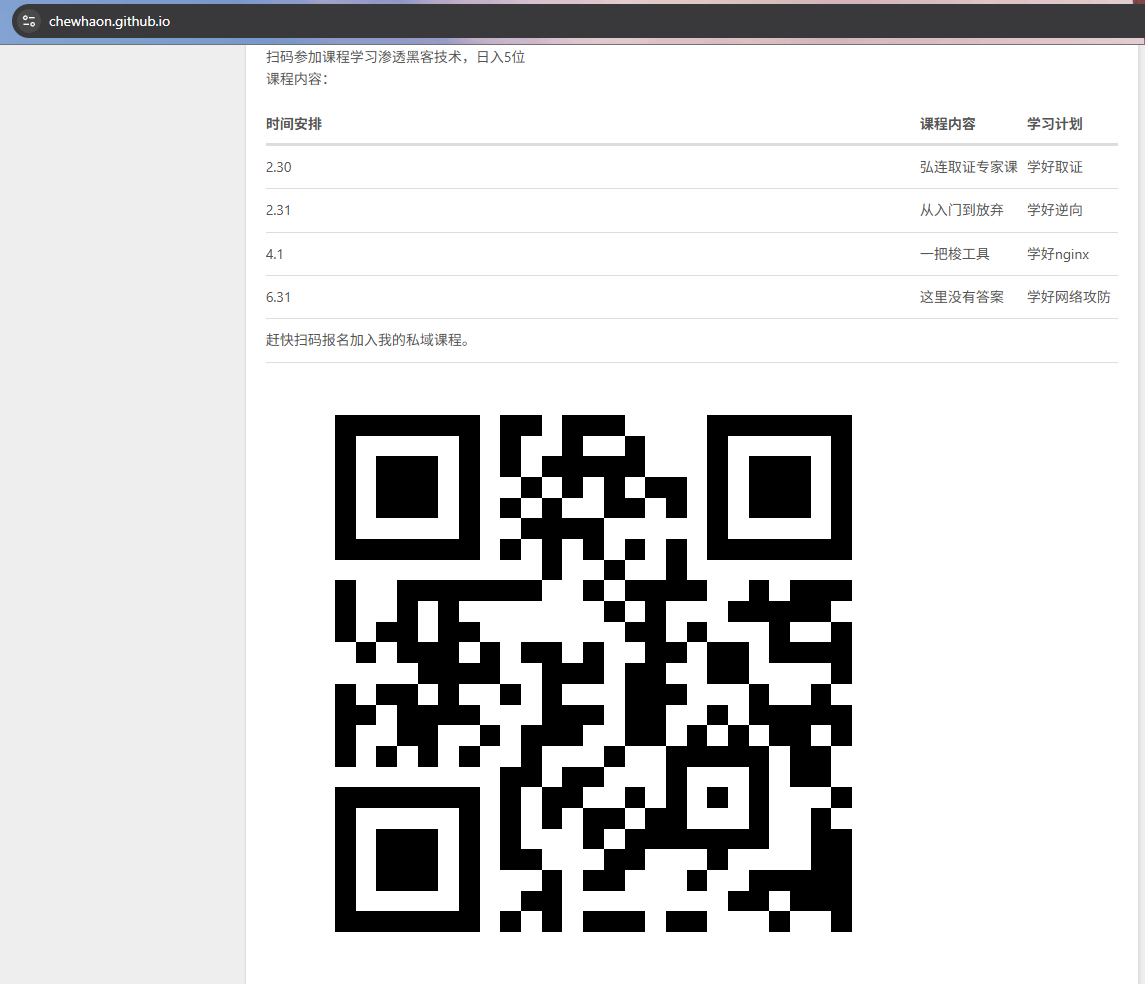Click the top-left finder square of the QR code
1145x984 pixels.
pyautogui.click(x=407, y=486)
